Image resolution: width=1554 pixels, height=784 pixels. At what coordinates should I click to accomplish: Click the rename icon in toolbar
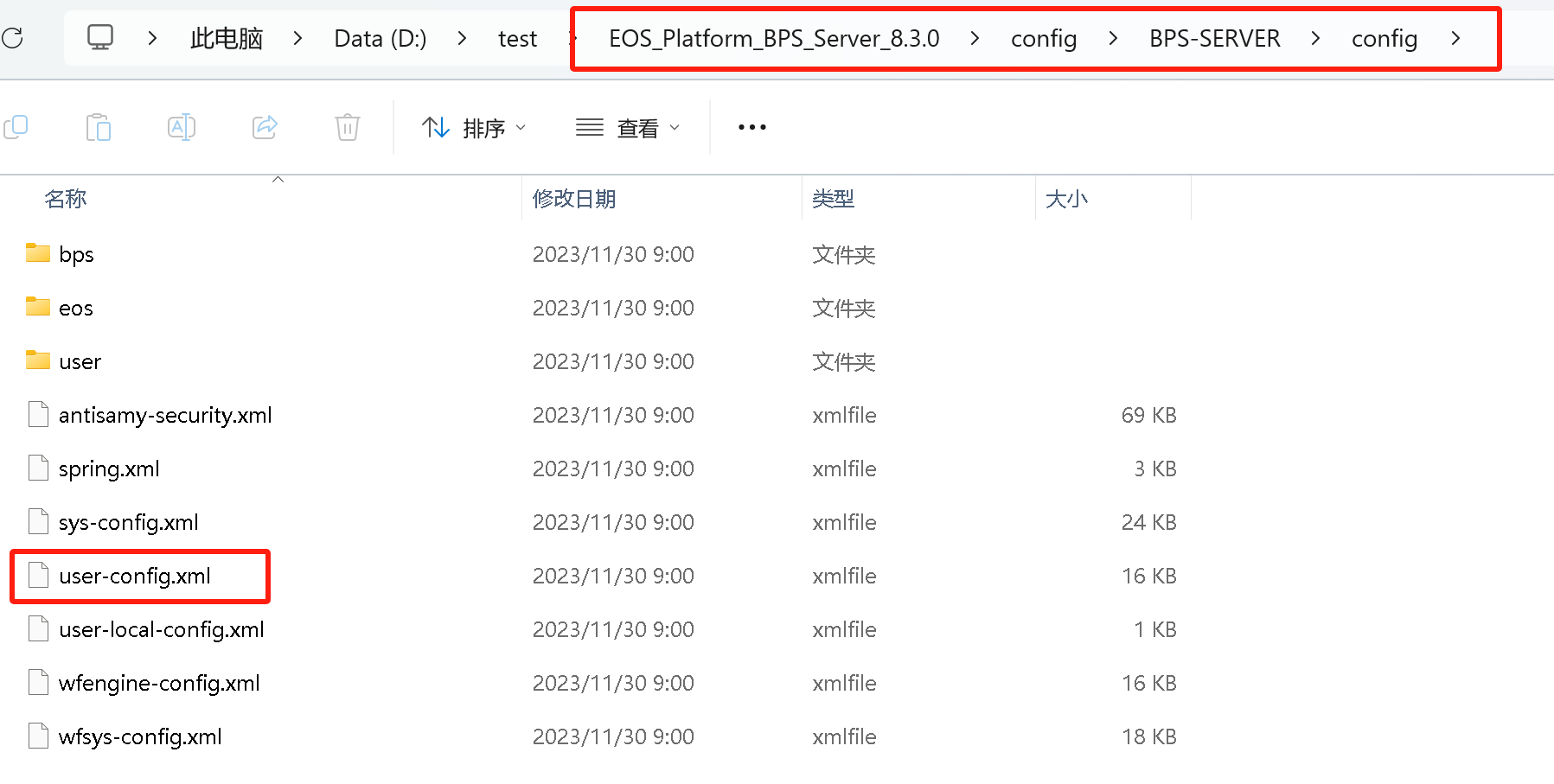coord(182,128)
